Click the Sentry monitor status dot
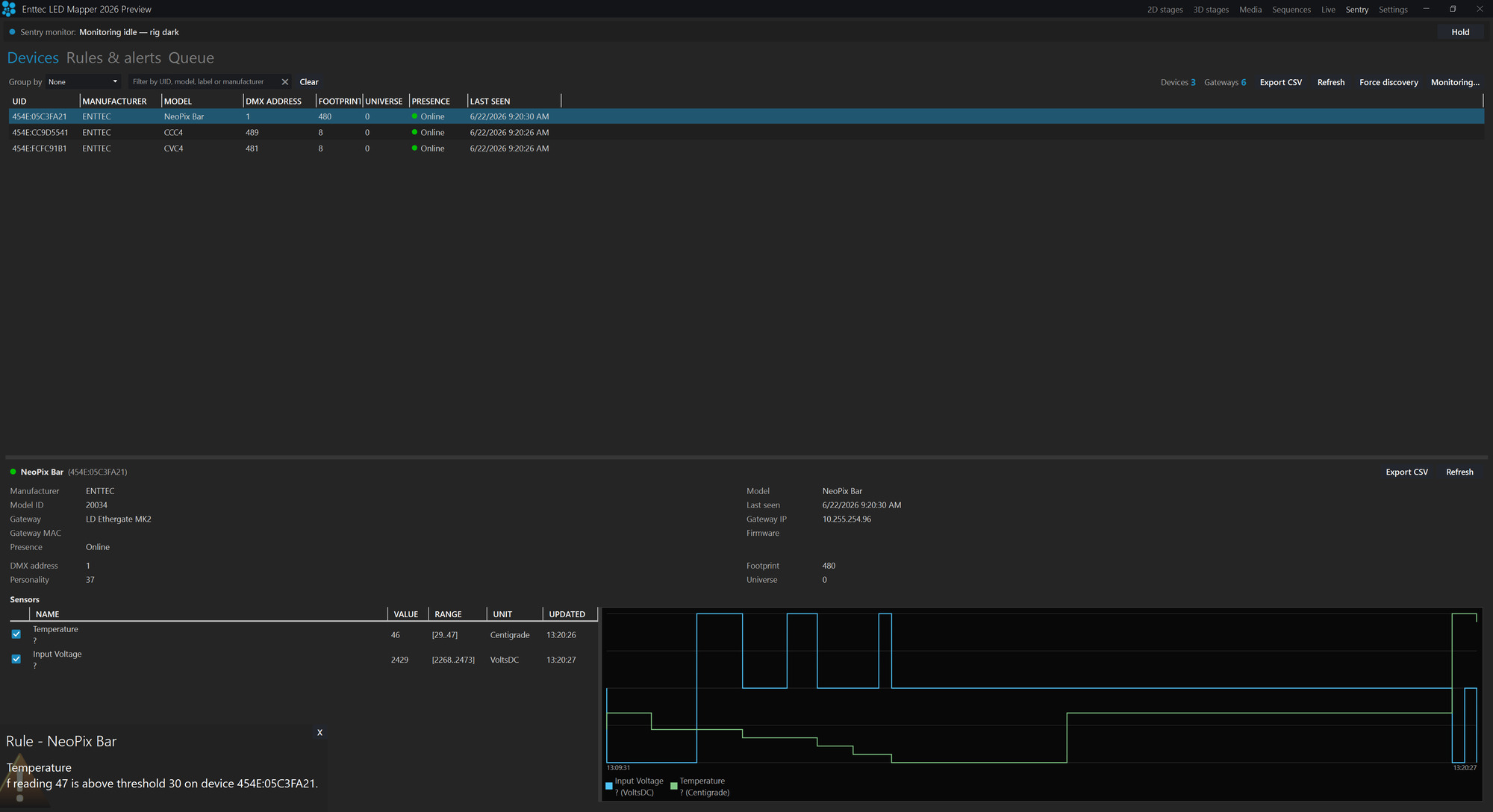Screen dimensions: 1493x812 tap(12, 32)
